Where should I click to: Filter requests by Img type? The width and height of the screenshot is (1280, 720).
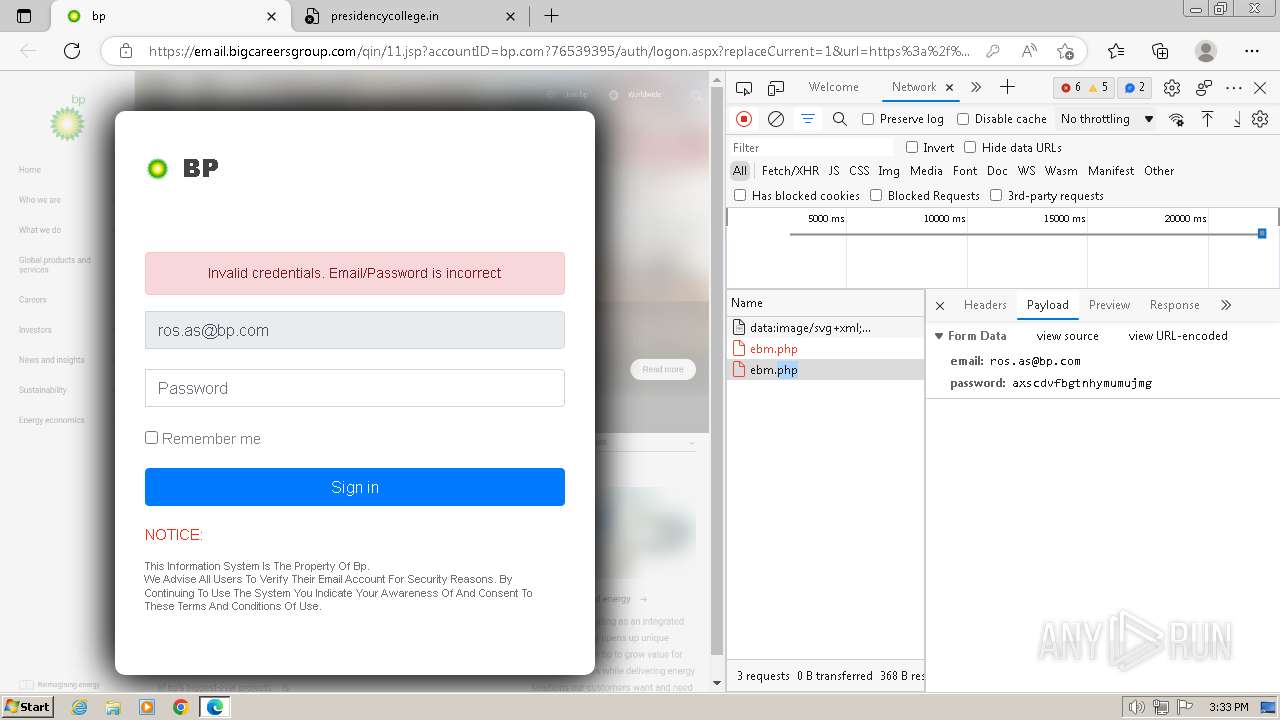pos(889,171)
